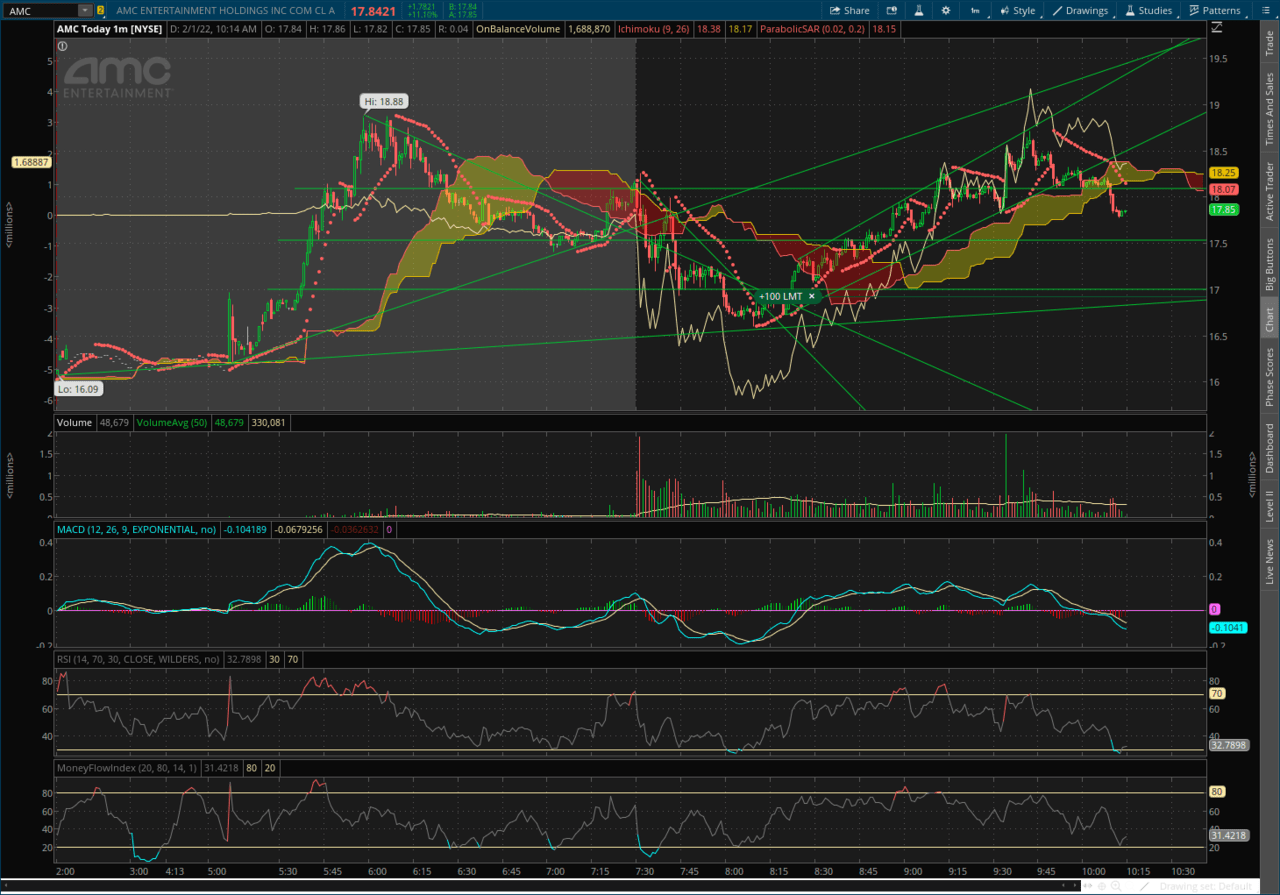Click the -0.1041 MACD value label
Viewport: 1280px width, 895px height.
click(1227, 627)
